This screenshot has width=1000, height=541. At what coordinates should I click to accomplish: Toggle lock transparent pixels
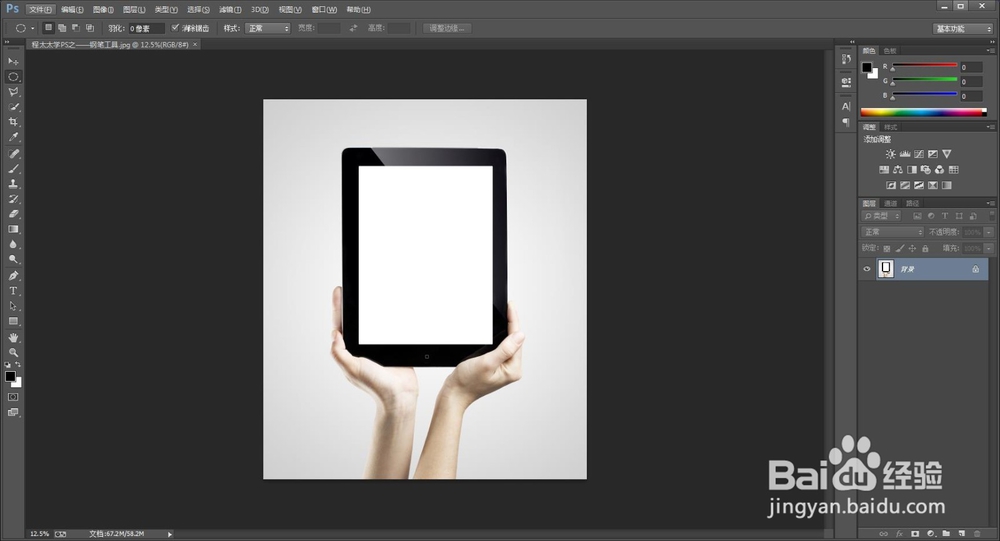(x=886, y=248)
